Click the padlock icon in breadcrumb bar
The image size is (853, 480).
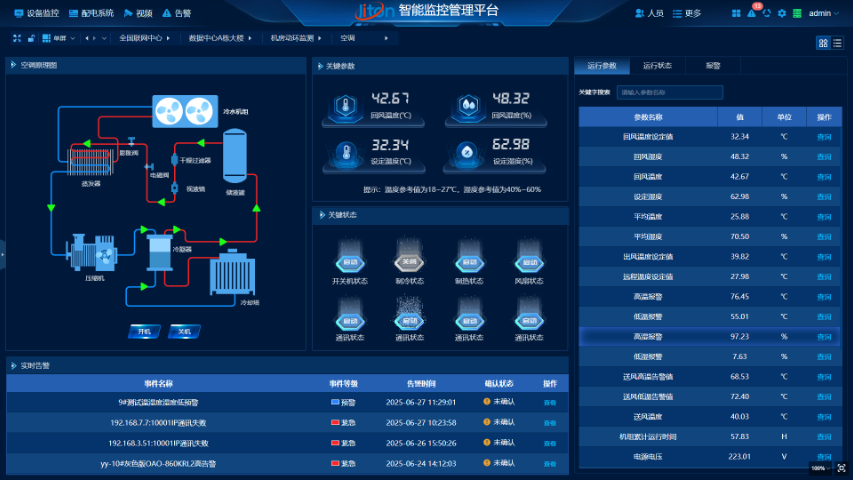31,38
